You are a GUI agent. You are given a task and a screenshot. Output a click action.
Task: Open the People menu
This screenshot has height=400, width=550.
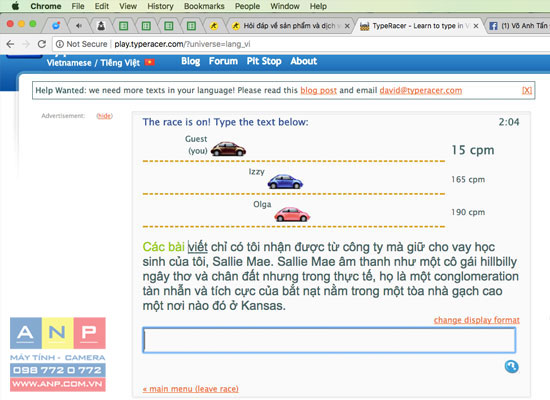(x=247, y=6)
